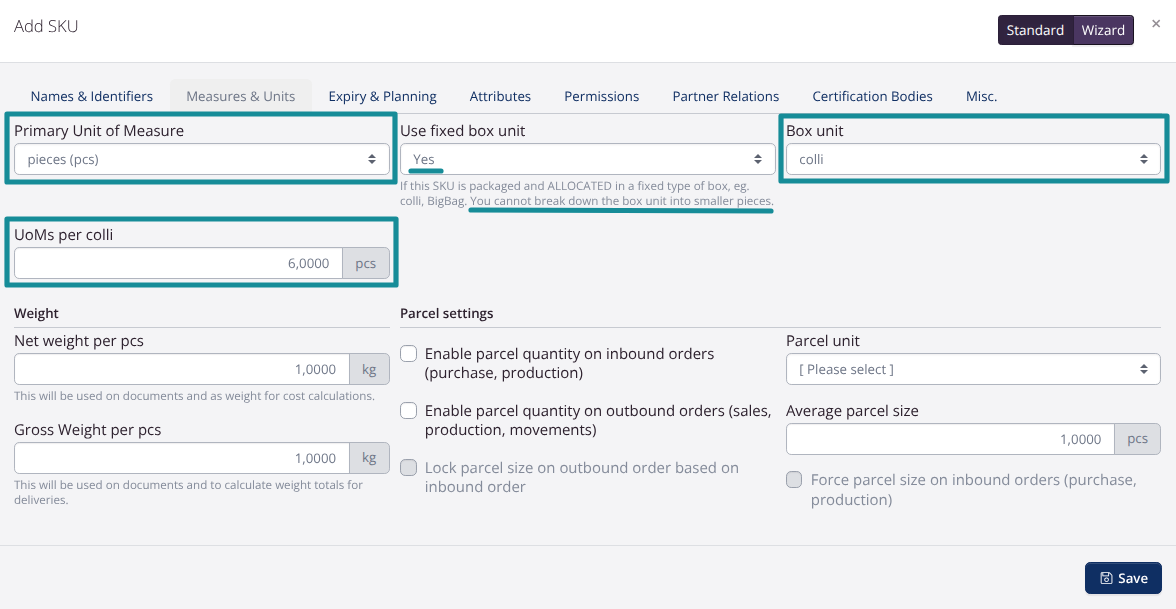This screenshot has height=609, width=1176.
Task: Enable parcel quantity on outbound orders
Action: (x=409, y=411)
